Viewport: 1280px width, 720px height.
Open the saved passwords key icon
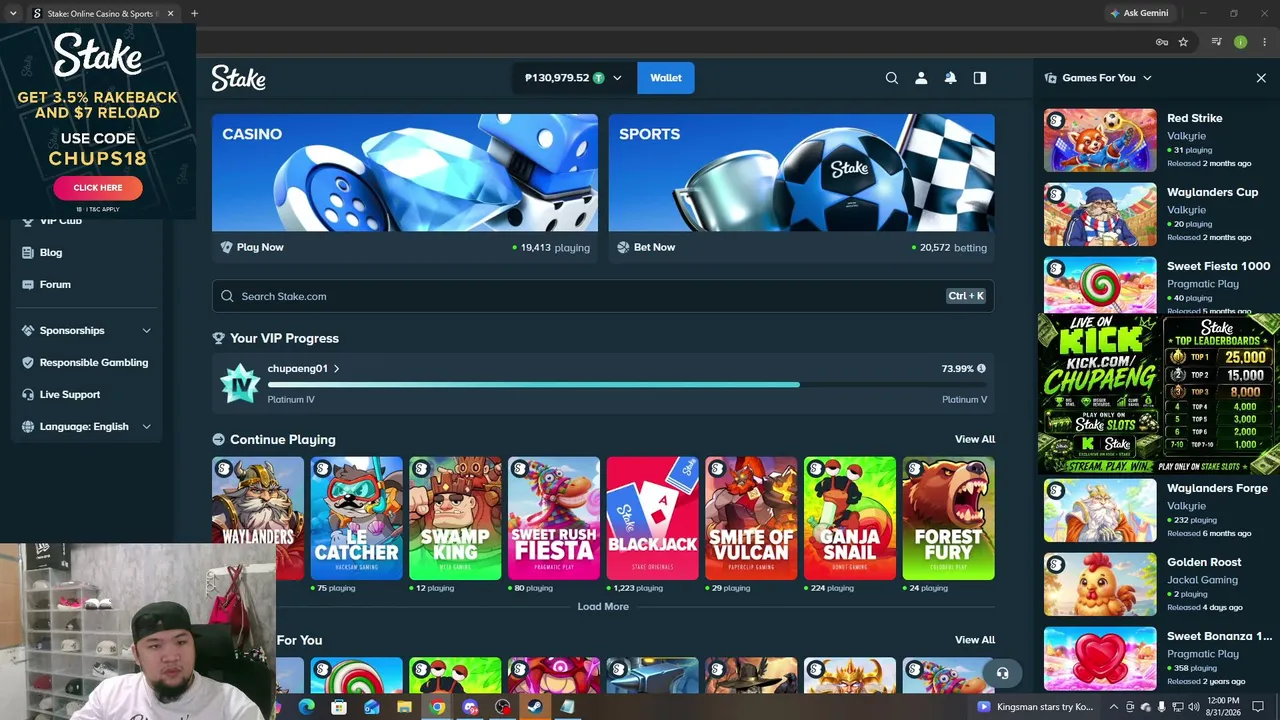tap(1161, 42)
